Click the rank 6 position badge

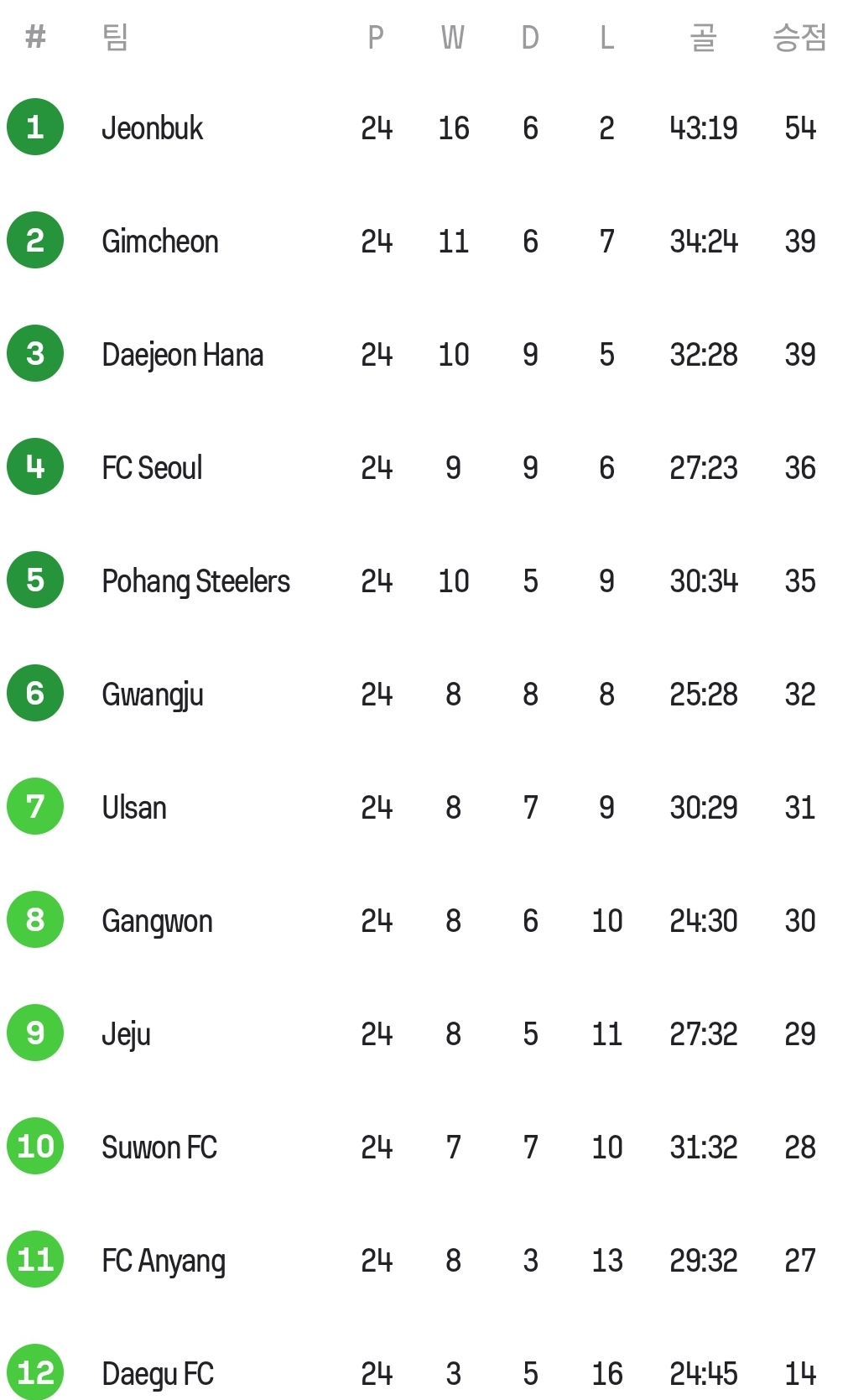[35, 693]
